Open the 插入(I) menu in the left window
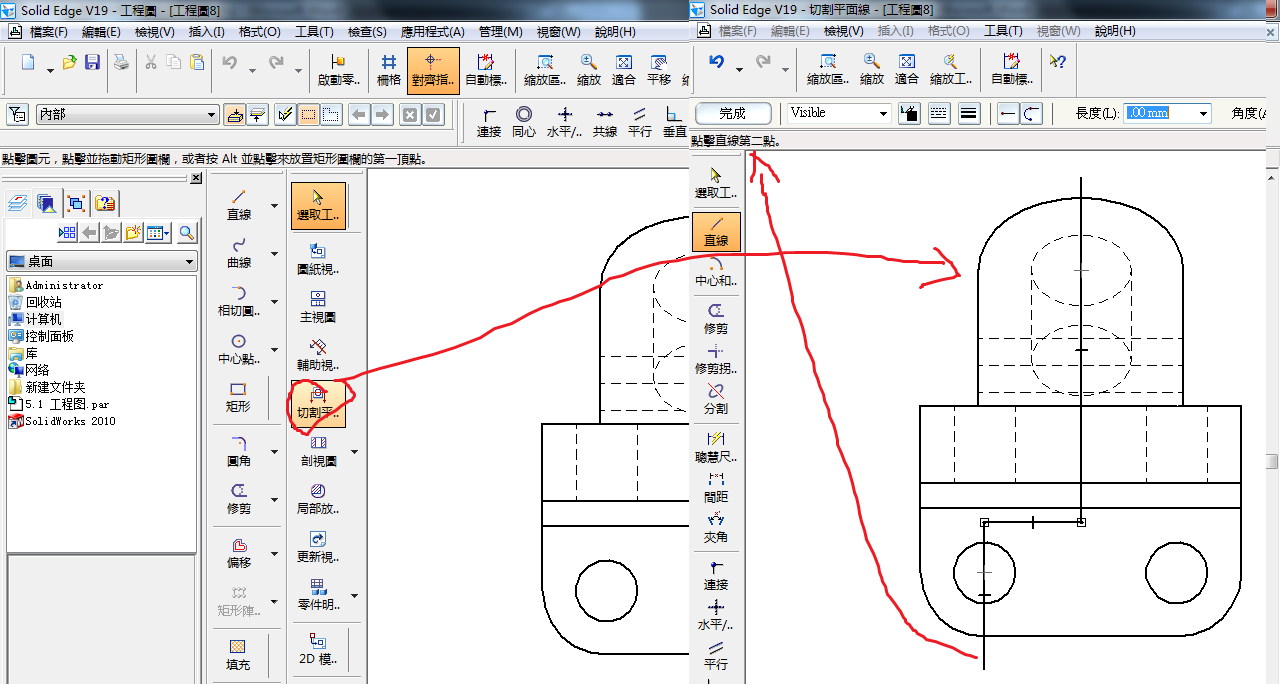 pos(208,31)
